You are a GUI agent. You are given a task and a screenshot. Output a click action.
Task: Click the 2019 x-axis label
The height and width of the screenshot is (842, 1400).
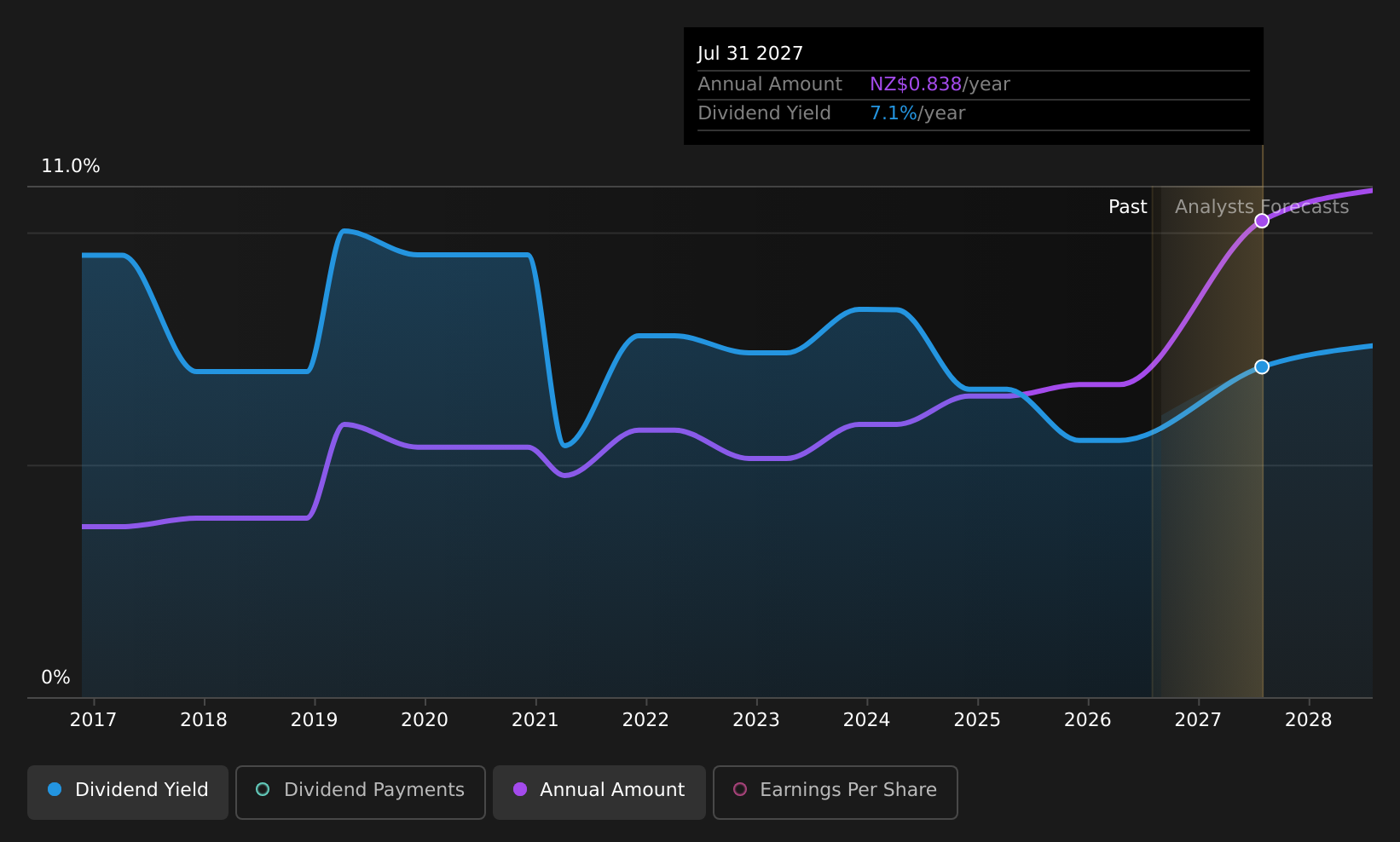315,720
